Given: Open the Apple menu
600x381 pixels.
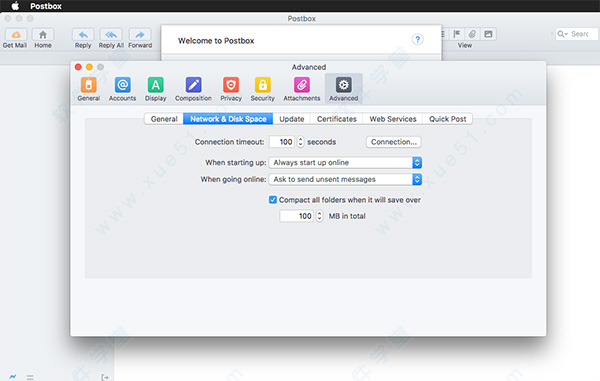Looking at the screenshot, I should point(15,6).
